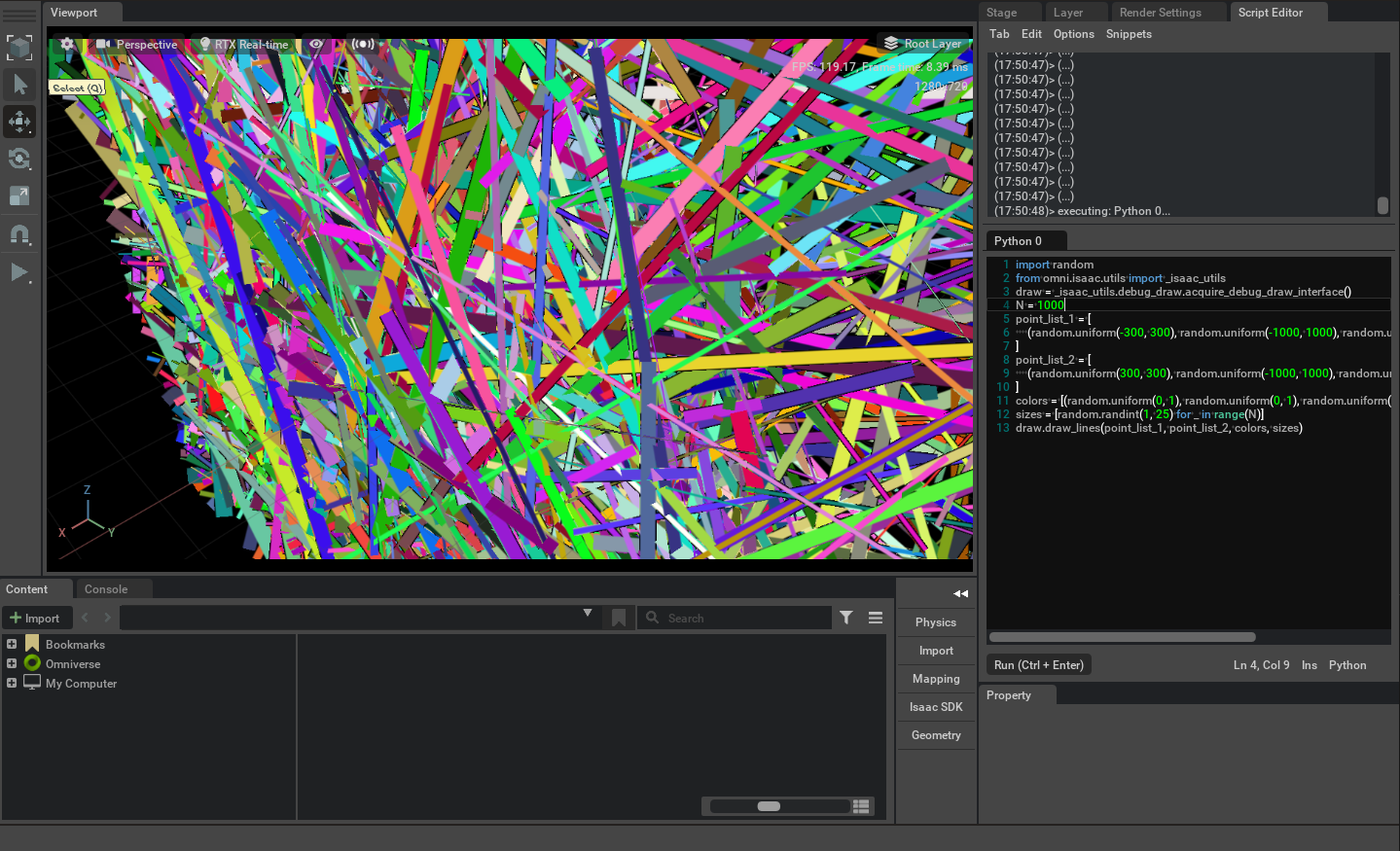This screenshot has height=851, width=1400.
Task: Collapse side panel with double-arrow icon
Action: click(961, 593)
